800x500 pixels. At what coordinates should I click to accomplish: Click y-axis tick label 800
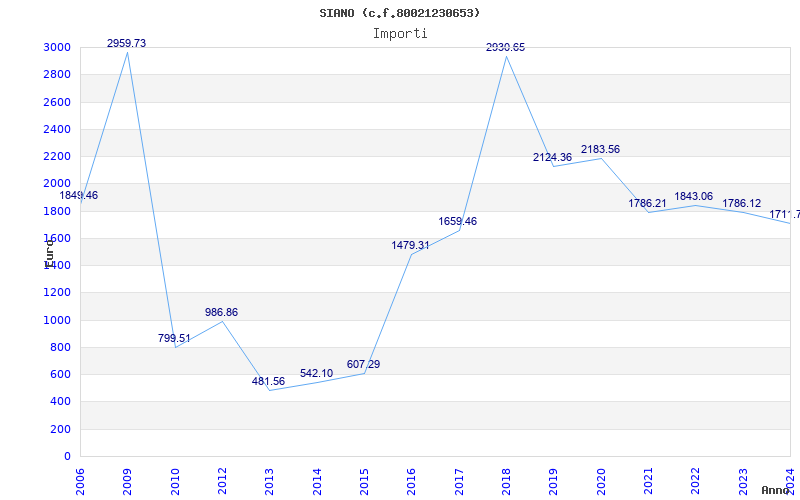(x=60, y=347)
